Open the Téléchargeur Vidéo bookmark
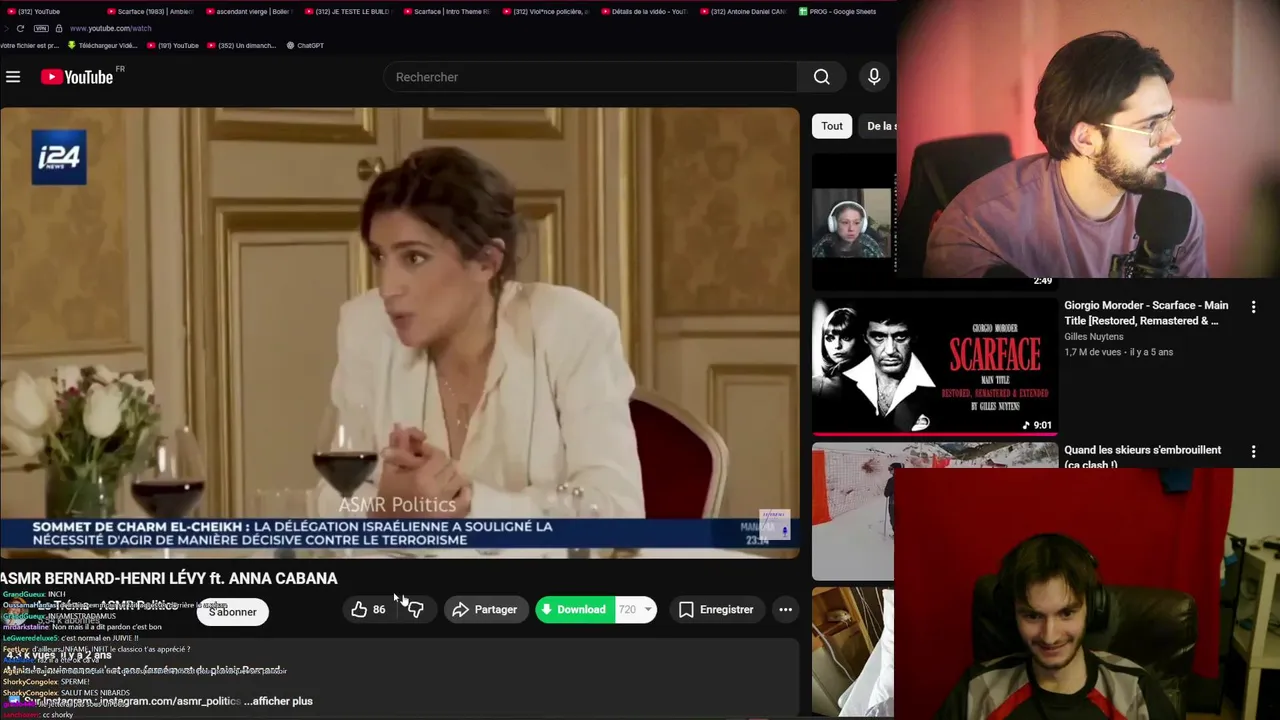The image size is (1280, 720). click(x=103, y=45)
